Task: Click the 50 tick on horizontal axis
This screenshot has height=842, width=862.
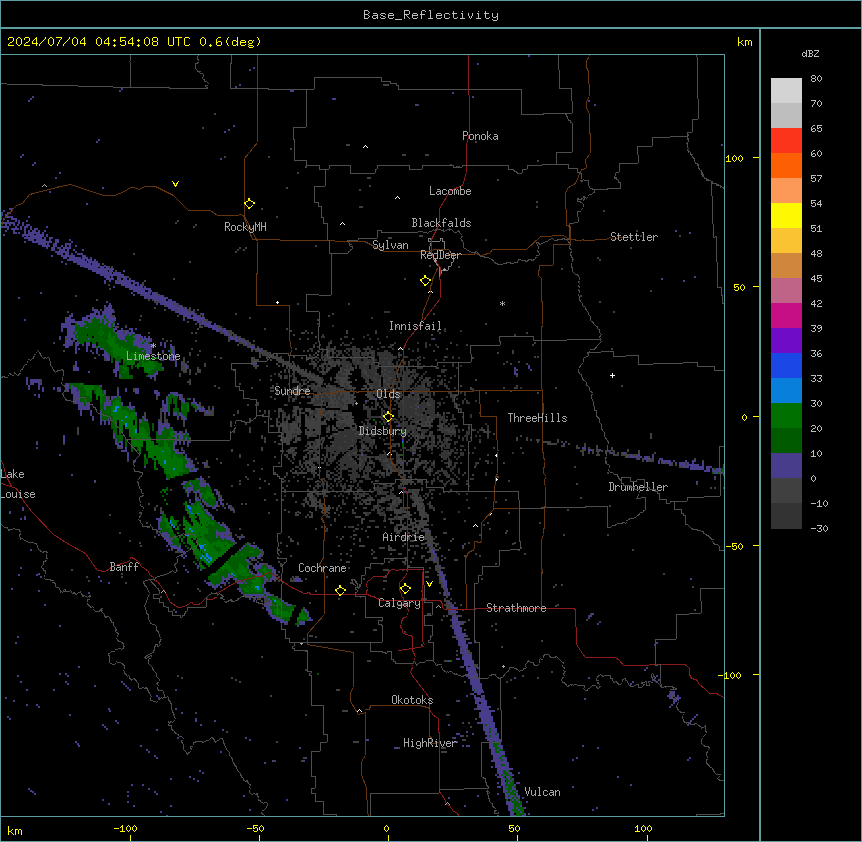Action: (515, 828)
